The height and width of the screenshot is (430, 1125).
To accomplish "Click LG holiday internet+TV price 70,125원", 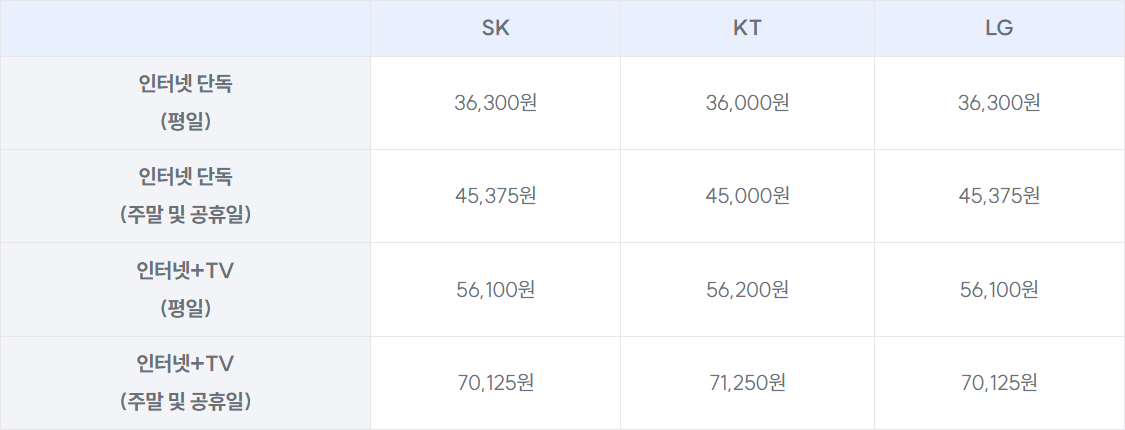I will click(999, 383).
